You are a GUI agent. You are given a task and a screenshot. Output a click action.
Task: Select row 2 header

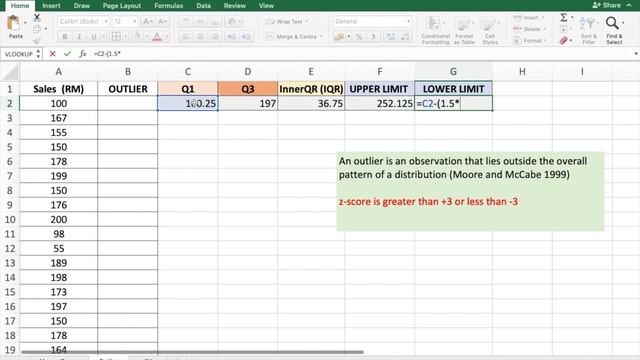pos(9,104)
